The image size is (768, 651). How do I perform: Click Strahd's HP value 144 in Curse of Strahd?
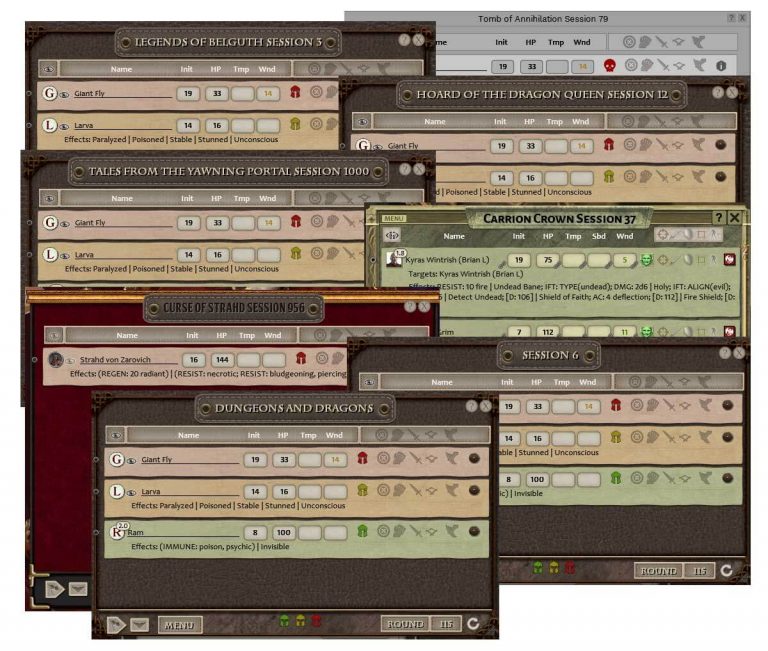tap(222, 360)
